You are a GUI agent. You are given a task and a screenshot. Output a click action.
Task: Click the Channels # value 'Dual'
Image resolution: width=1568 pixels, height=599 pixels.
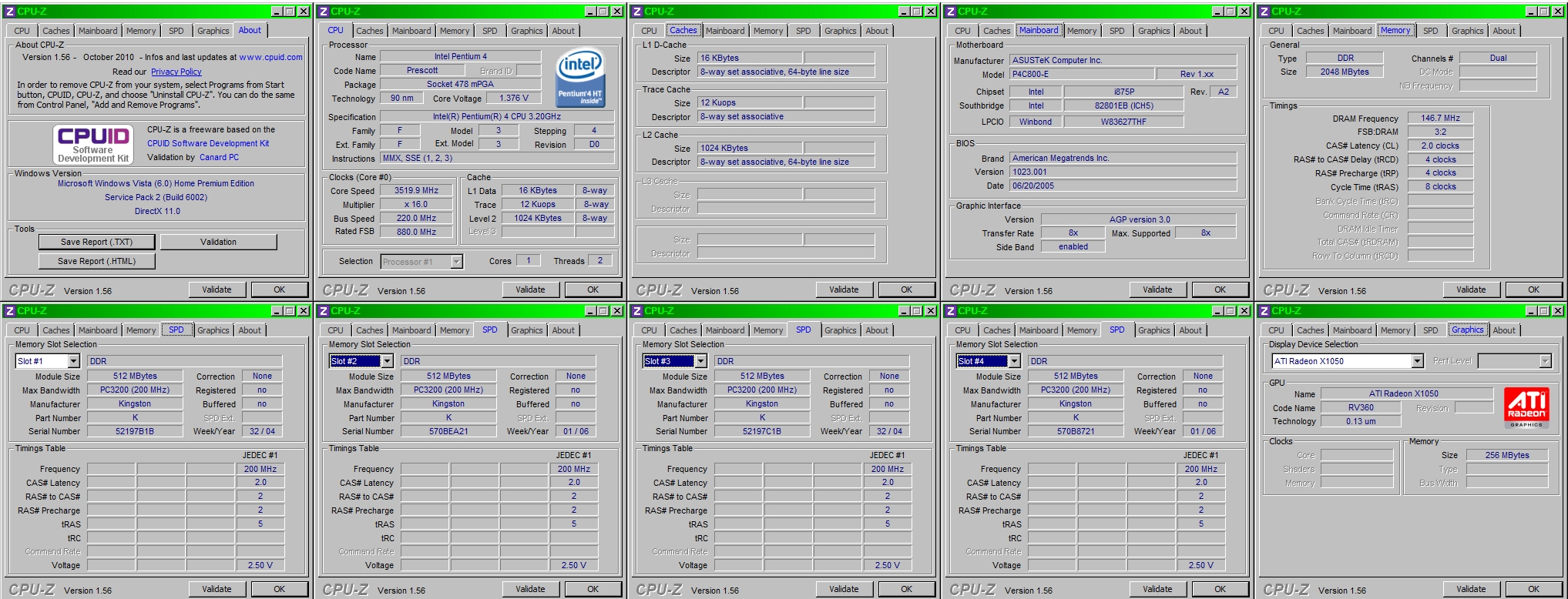click(x=1498, y=58)
